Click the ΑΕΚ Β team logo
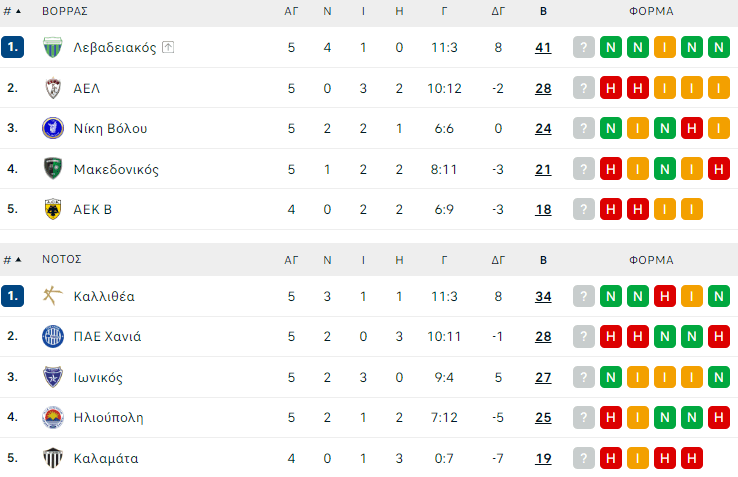 tap(53, 209)
